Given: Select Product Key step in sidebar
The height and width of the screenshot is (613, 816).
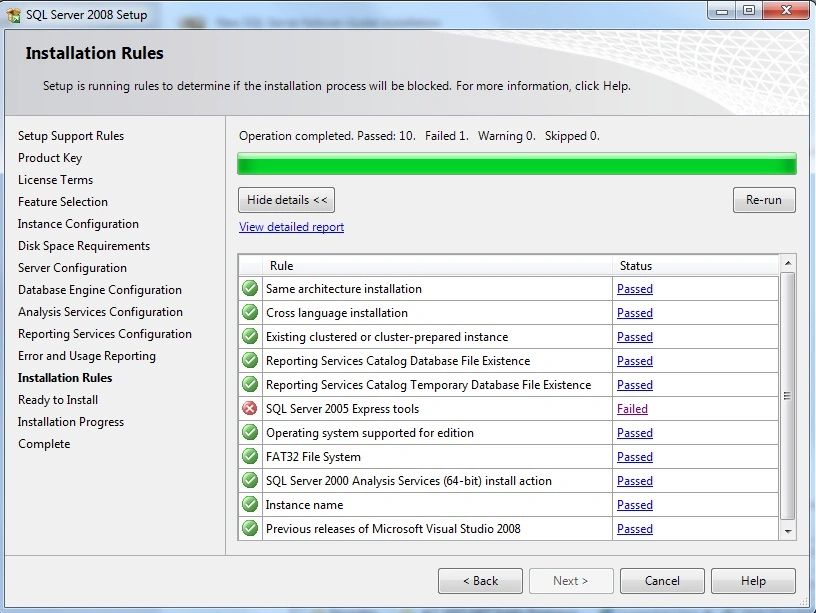Looking at the screenshot, I should tap(50, 158).
